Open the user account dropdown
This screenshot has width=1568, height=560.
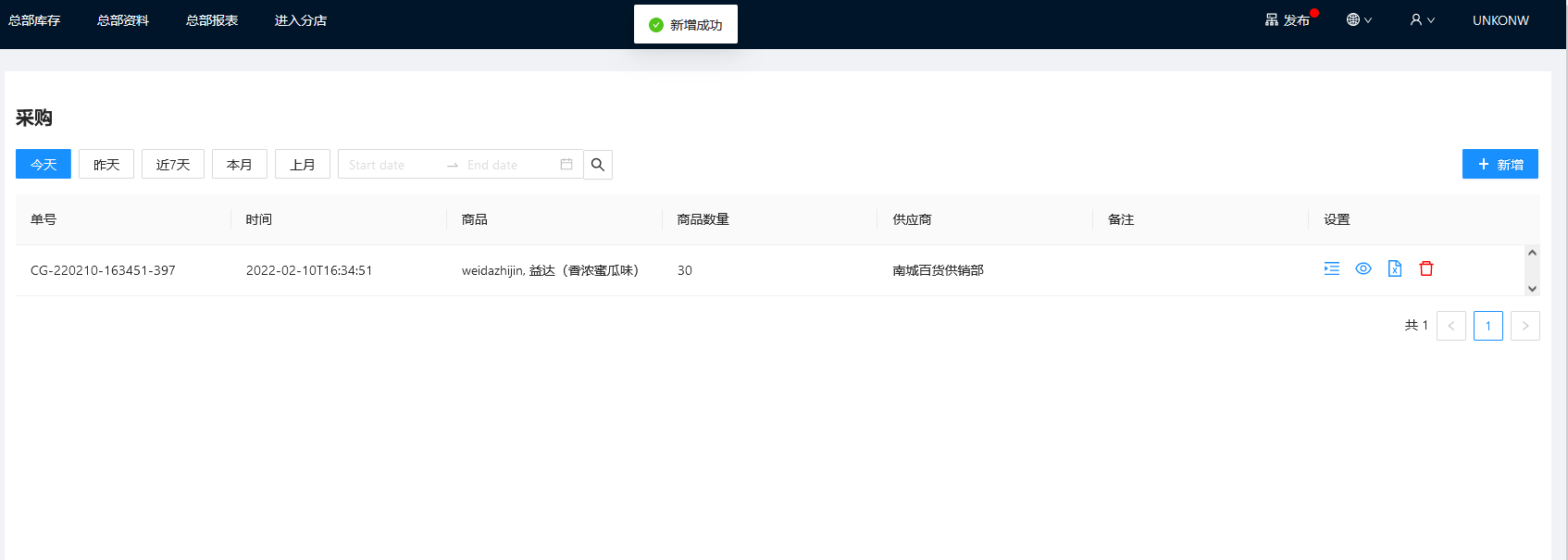[x=1422, y=19]
